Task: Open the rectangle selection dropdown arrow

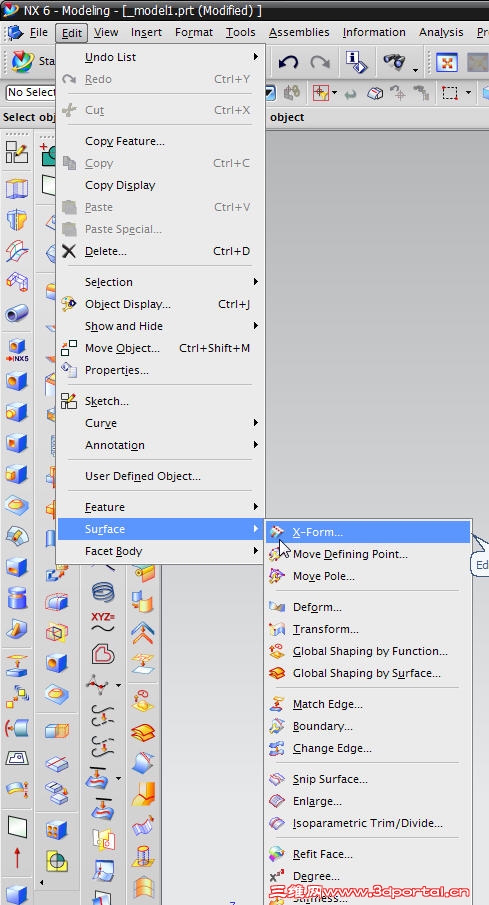Action: click(x=468, y=92)
